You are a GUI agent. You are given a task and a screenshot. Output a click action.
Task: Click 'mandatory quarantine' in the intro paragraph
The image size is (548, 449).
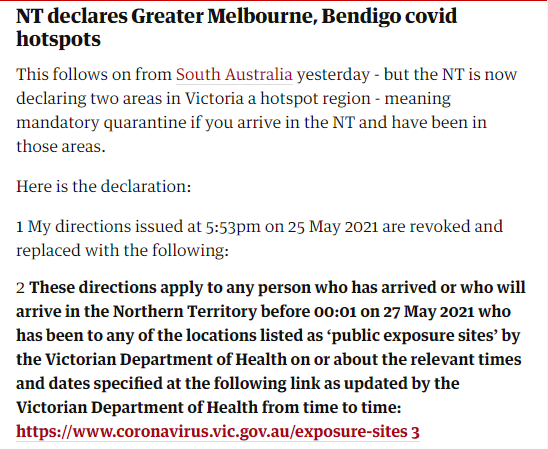pos(101,123)
